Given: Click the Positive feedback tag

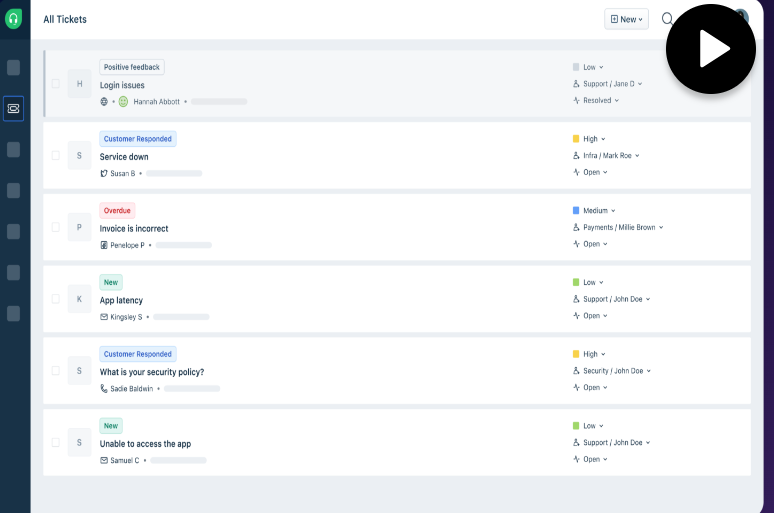Looking at the screenshot, I should [x=132, y=67].
